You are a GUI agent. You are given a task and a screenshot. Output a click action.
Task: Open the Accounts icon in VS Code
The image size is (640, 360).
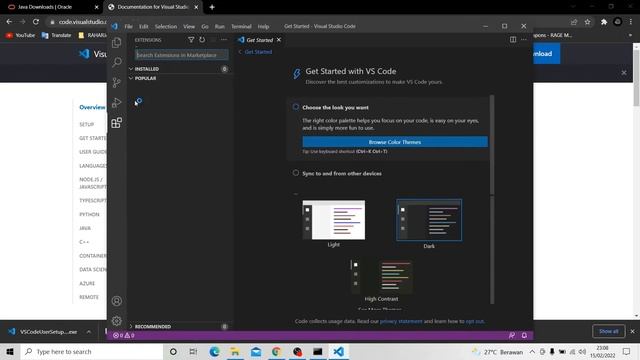(117, 301)
